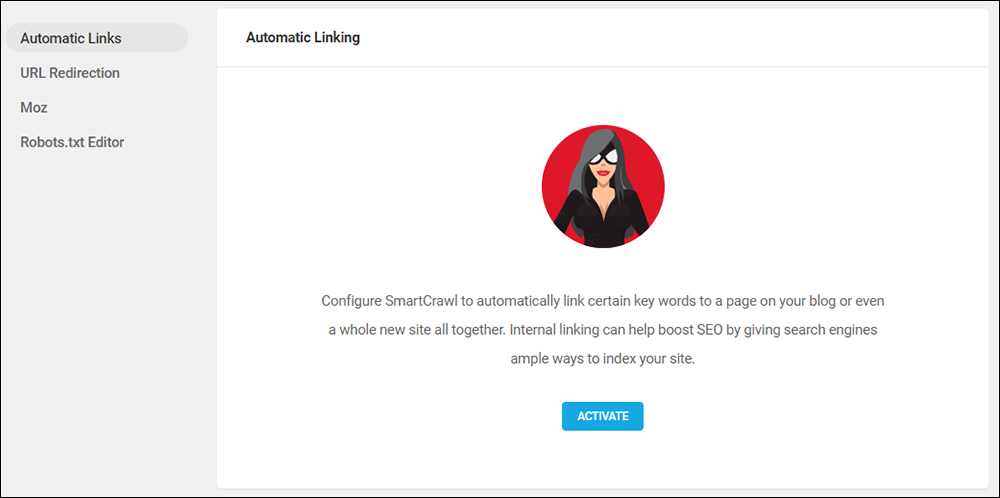Click the blue ACTIVATE button

603,416
